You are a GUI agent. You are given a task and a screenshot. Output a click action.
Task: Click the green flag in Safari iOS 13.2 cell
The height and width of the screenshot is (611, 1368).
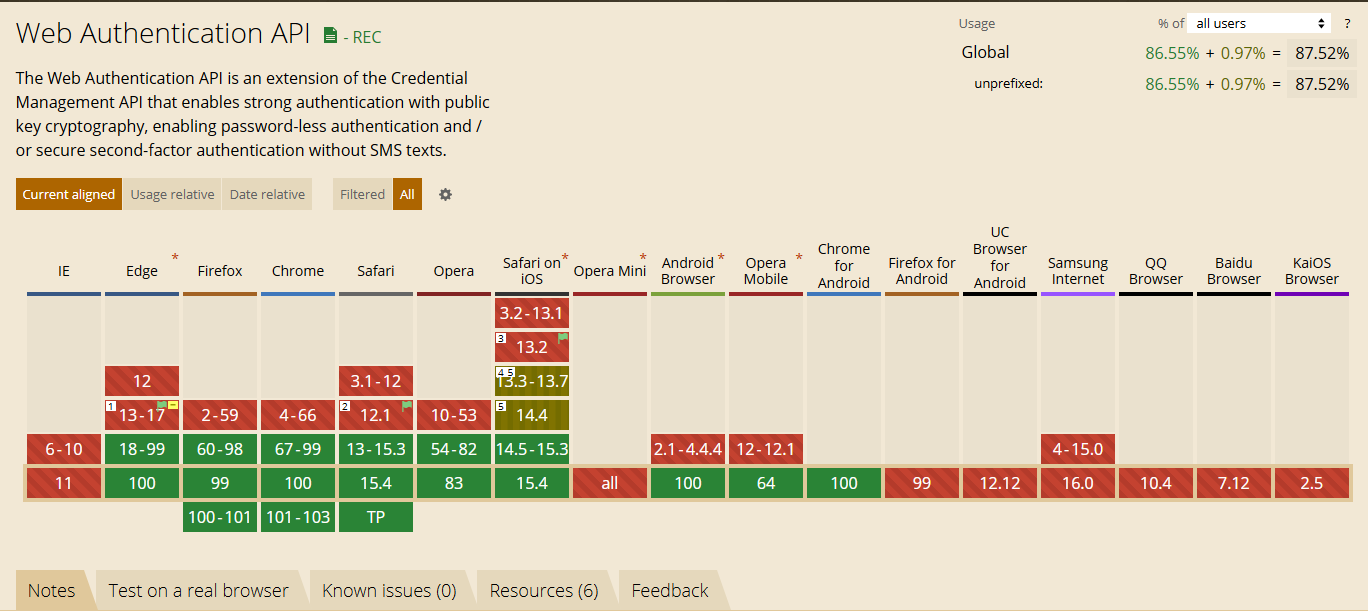(x=562, y=339)
